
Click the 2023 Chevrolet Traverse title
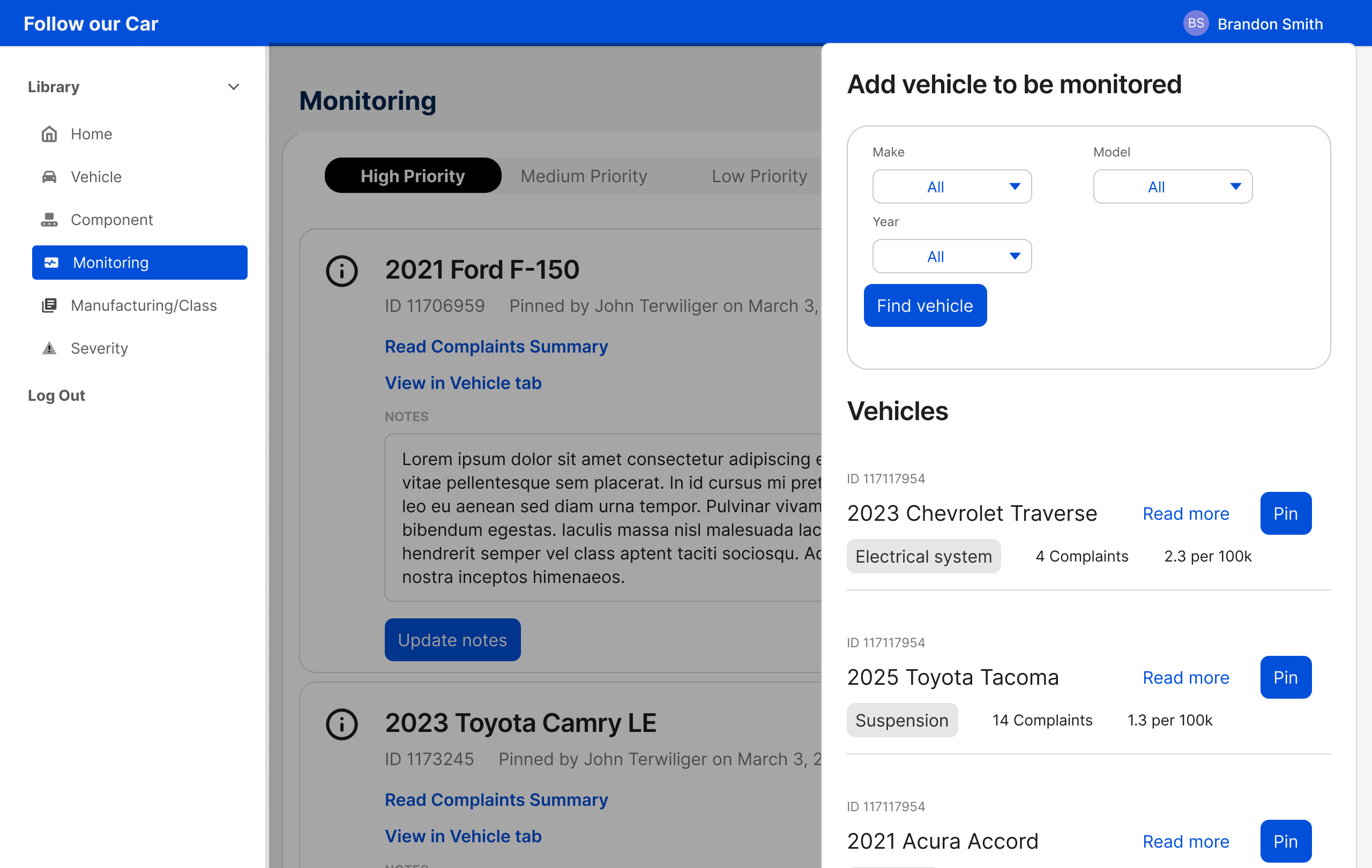[972, 513]
